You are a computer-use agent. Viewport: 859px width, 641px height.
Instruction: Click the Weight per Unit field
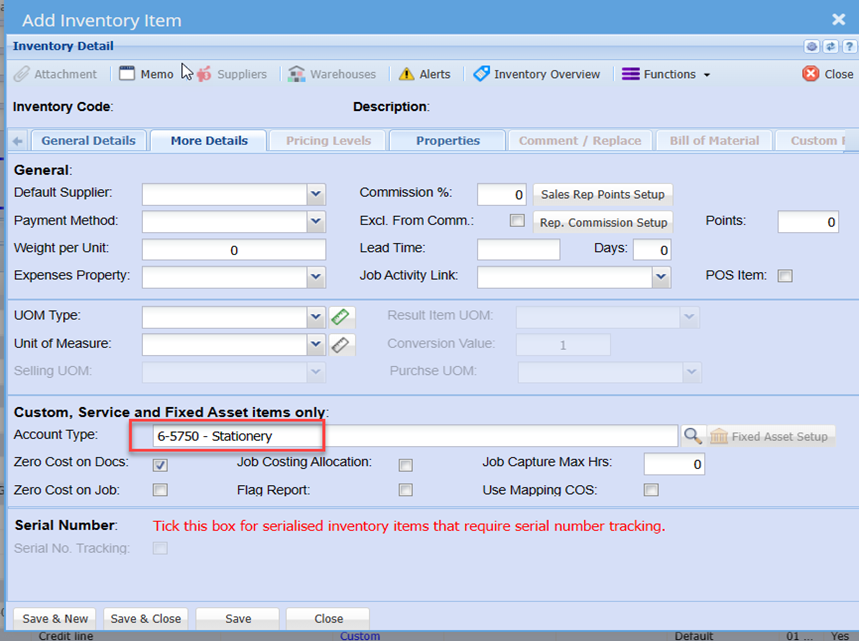234,250
